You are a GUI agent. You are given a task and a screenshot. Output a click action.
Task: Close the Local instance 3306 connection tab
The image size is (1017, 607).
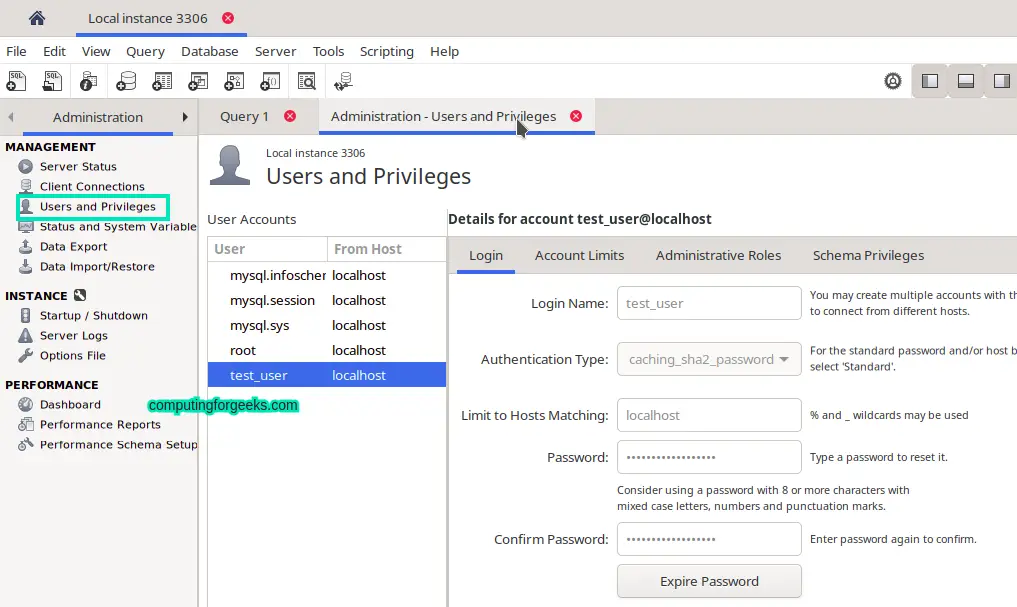(228, 18)
